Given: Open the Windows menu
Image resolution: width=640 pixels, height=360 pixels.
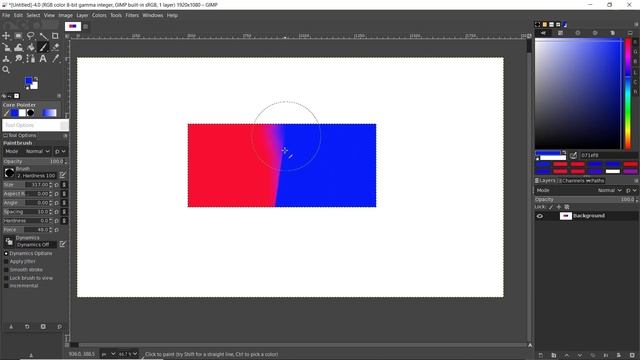Looking at the screenshot, I should [153, 15].
